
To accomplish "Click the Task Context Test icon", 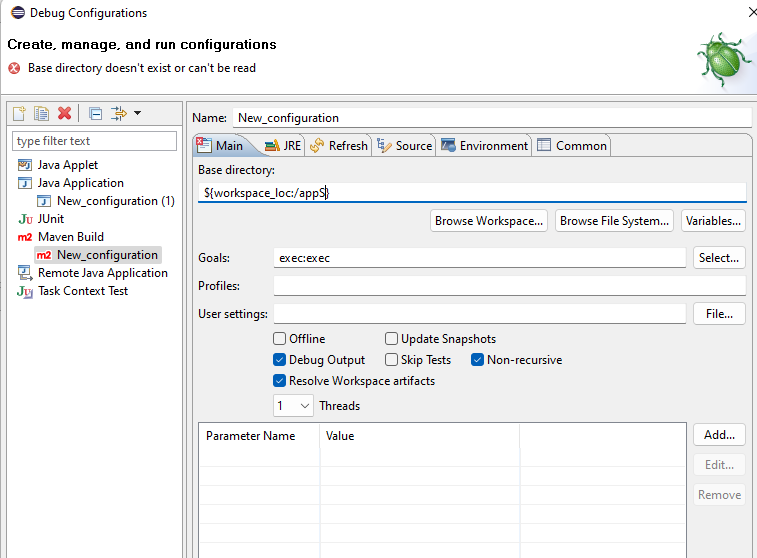I will click(25, 292).
